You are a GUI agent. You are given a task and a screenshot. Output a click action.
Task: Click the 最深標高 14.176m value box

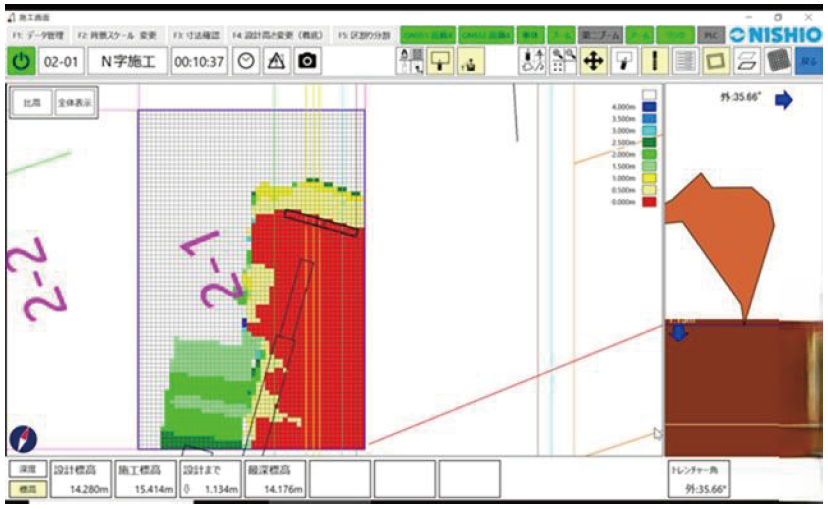click(275, 479)
